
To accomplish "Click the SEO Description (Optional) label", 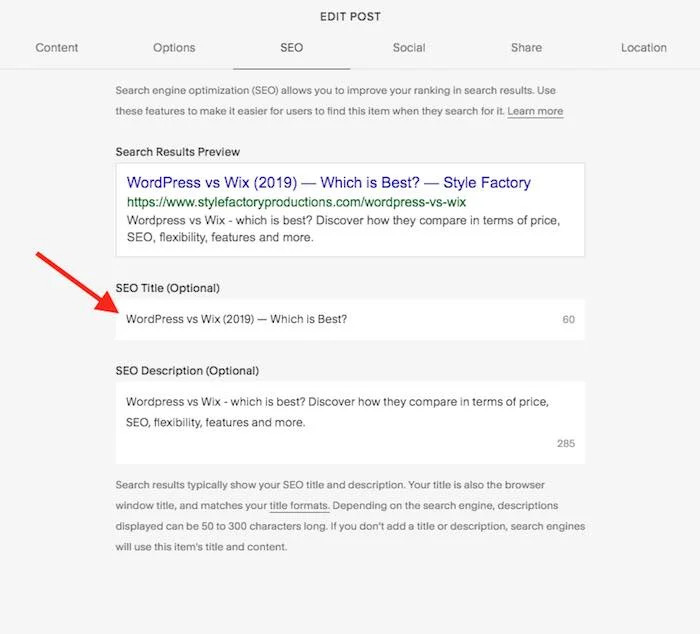I will coord(188,371).
